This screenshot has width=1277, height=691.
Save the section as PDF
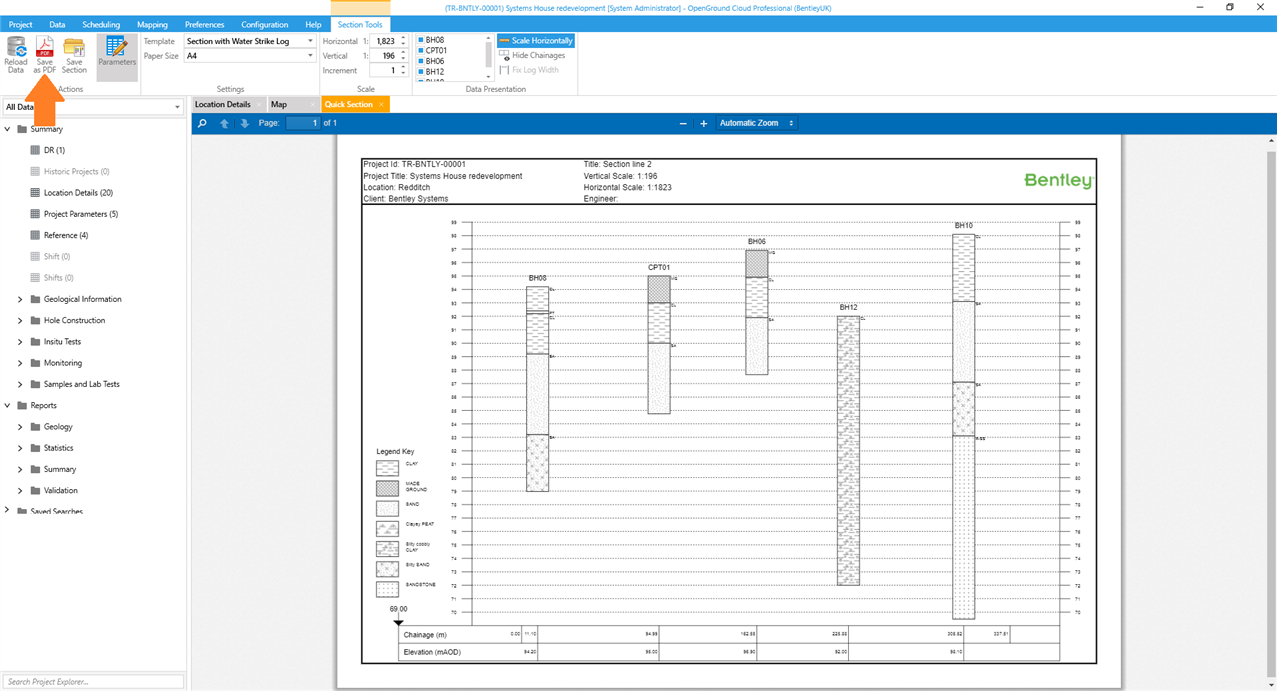click(x=45, y=55)
